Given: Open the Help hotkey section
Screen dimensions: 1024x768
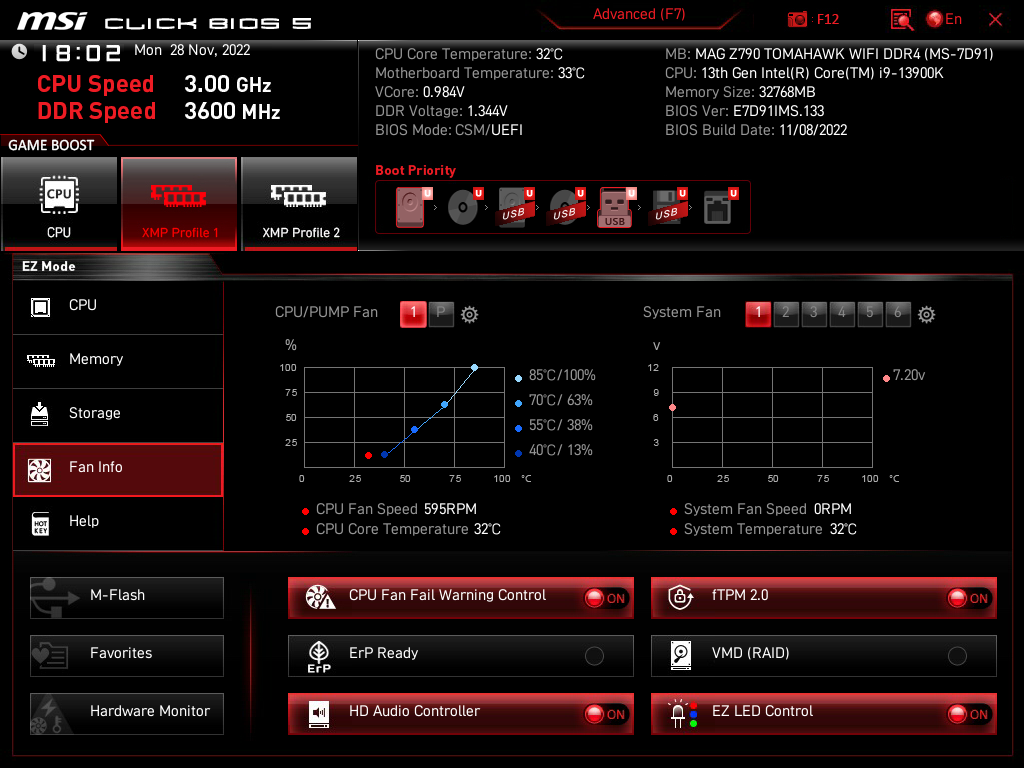Looking at the screenshot, I should [118, 522].
